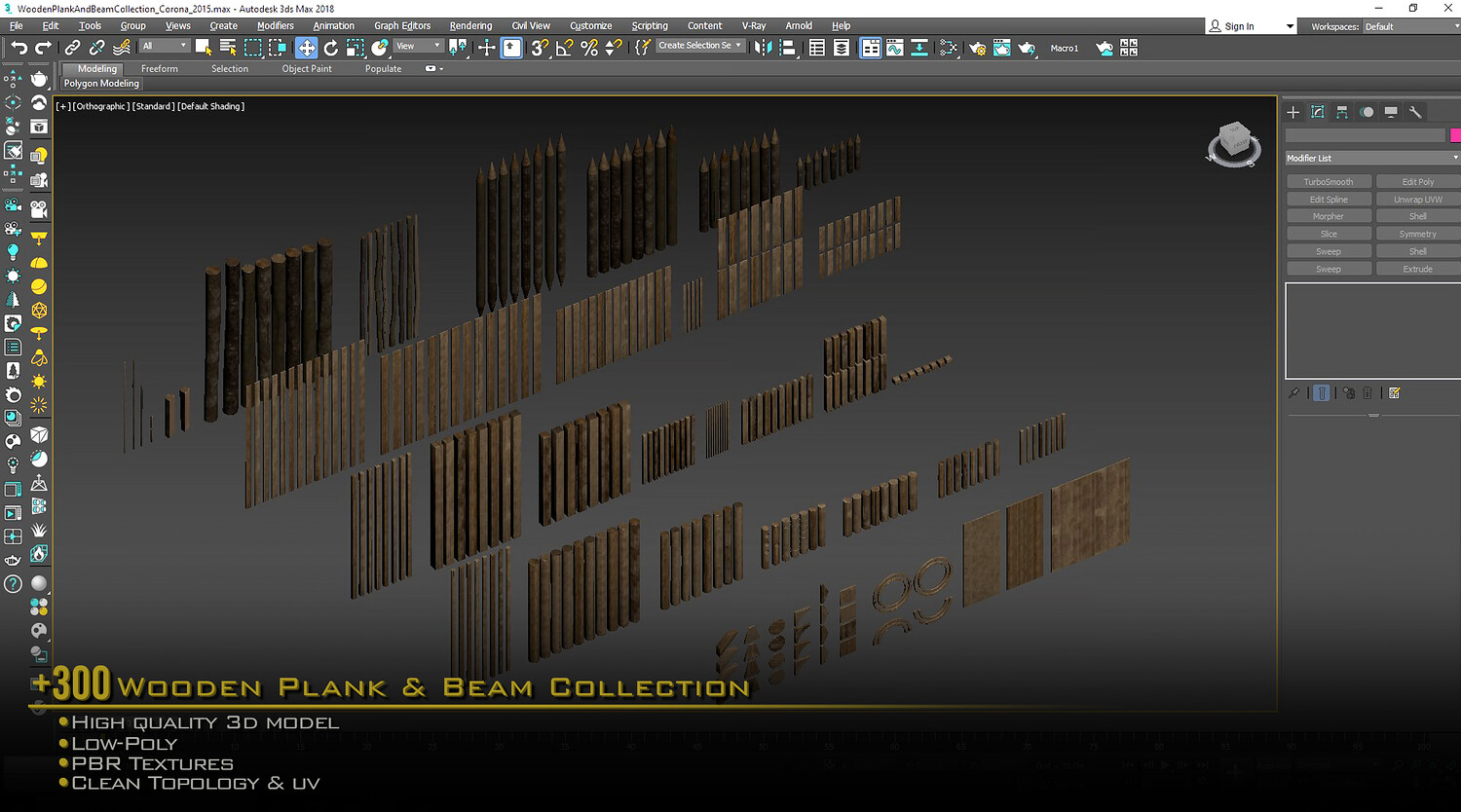Activate the Select and Rotate tool
Viewport: 1461px width, 812px height.
pyautogui.click(x=331, y=48)
